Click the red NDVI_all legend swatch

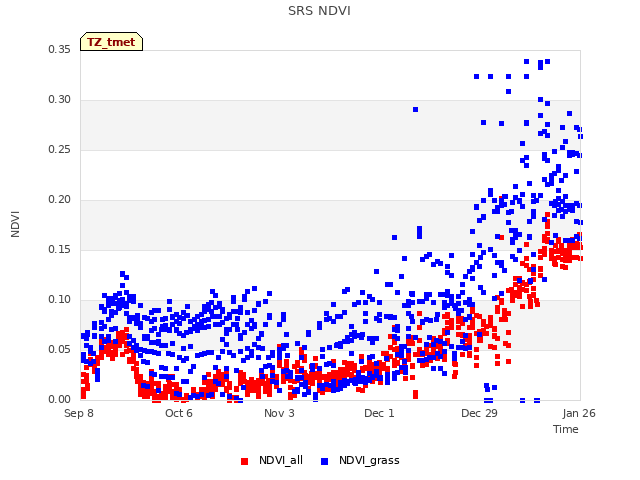(244, 461)
